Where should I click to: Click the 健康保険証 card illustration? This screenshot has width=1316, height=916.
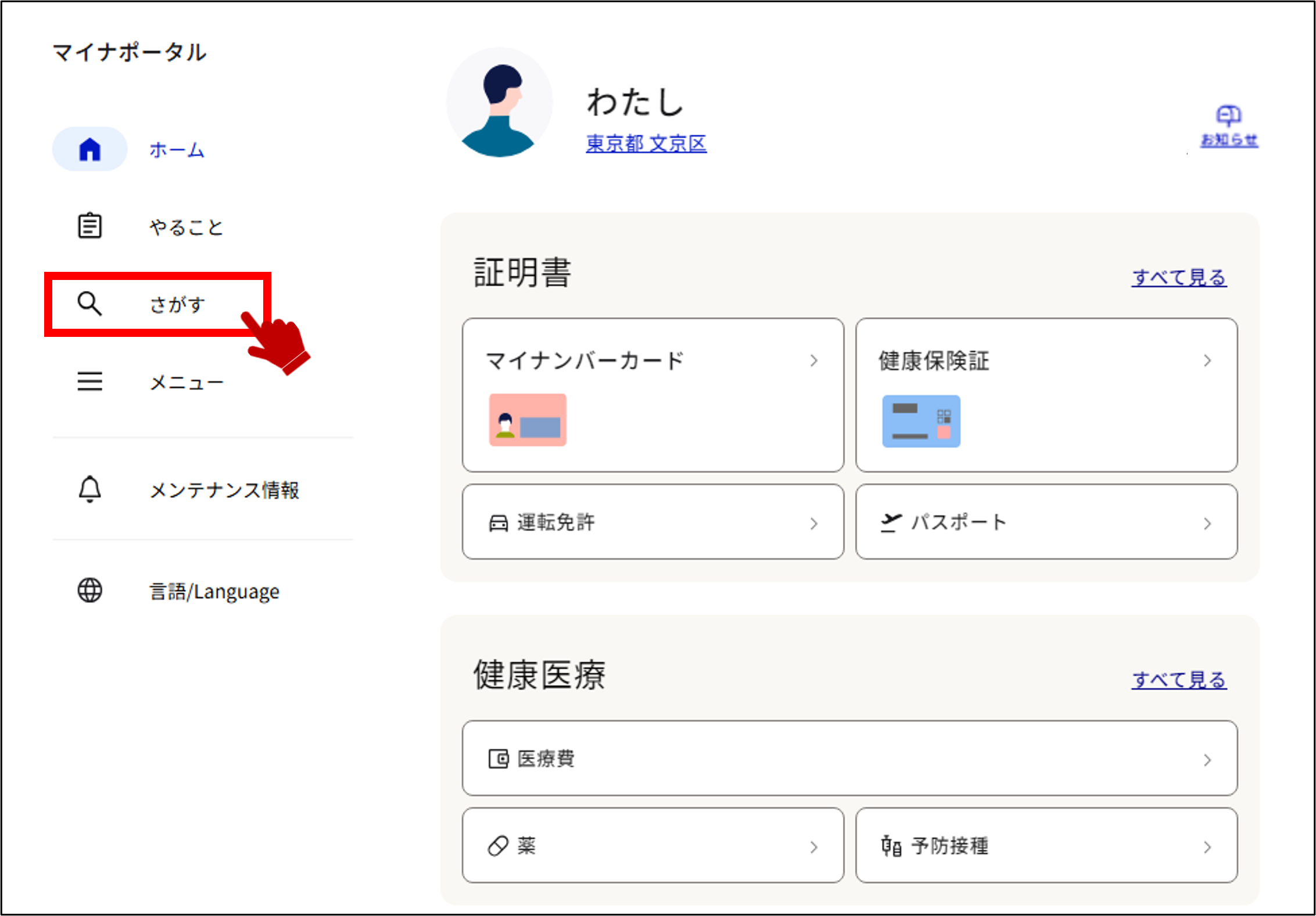[921, 421]
